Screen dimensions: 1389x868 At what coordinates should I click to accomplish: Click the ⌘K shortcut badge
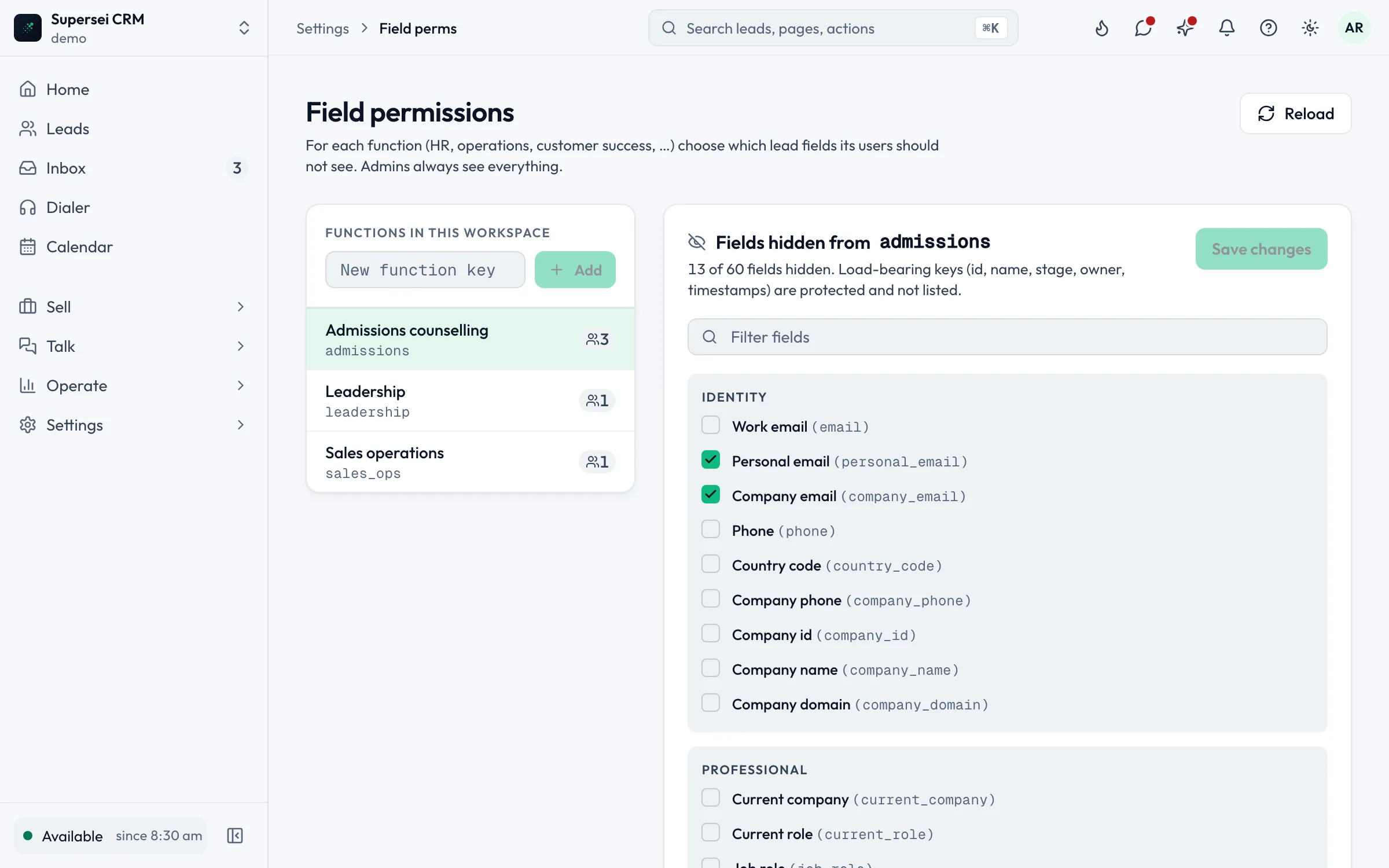991,28
